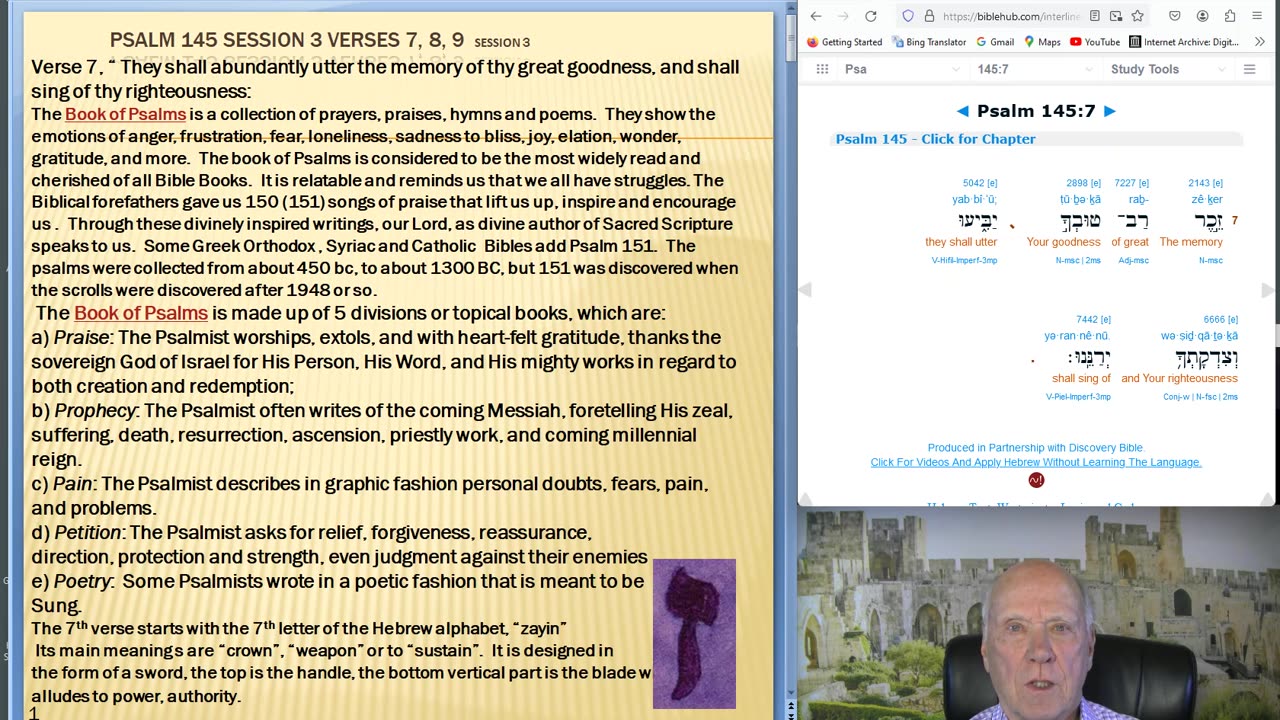Open the Firefox account icon
This screenshot has height=720, width=1280.
[x=1203, y=16]
